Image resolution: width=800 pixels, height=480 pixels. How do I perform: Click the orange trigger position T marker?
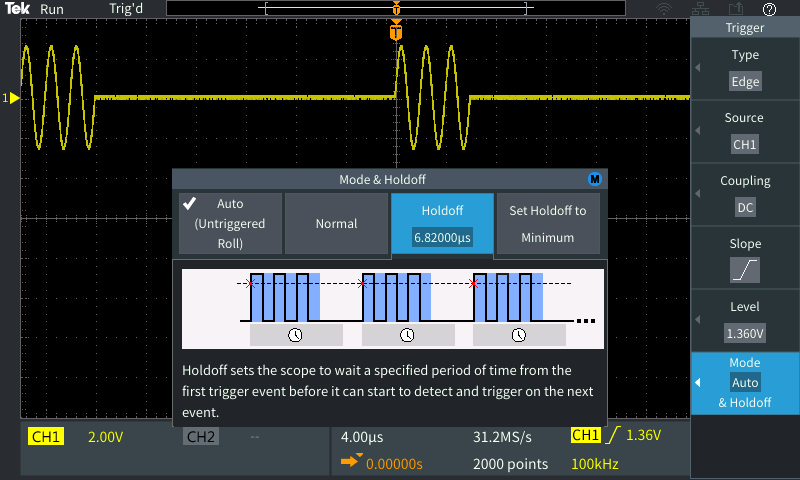pyautogui.click(x=397, y=32)
